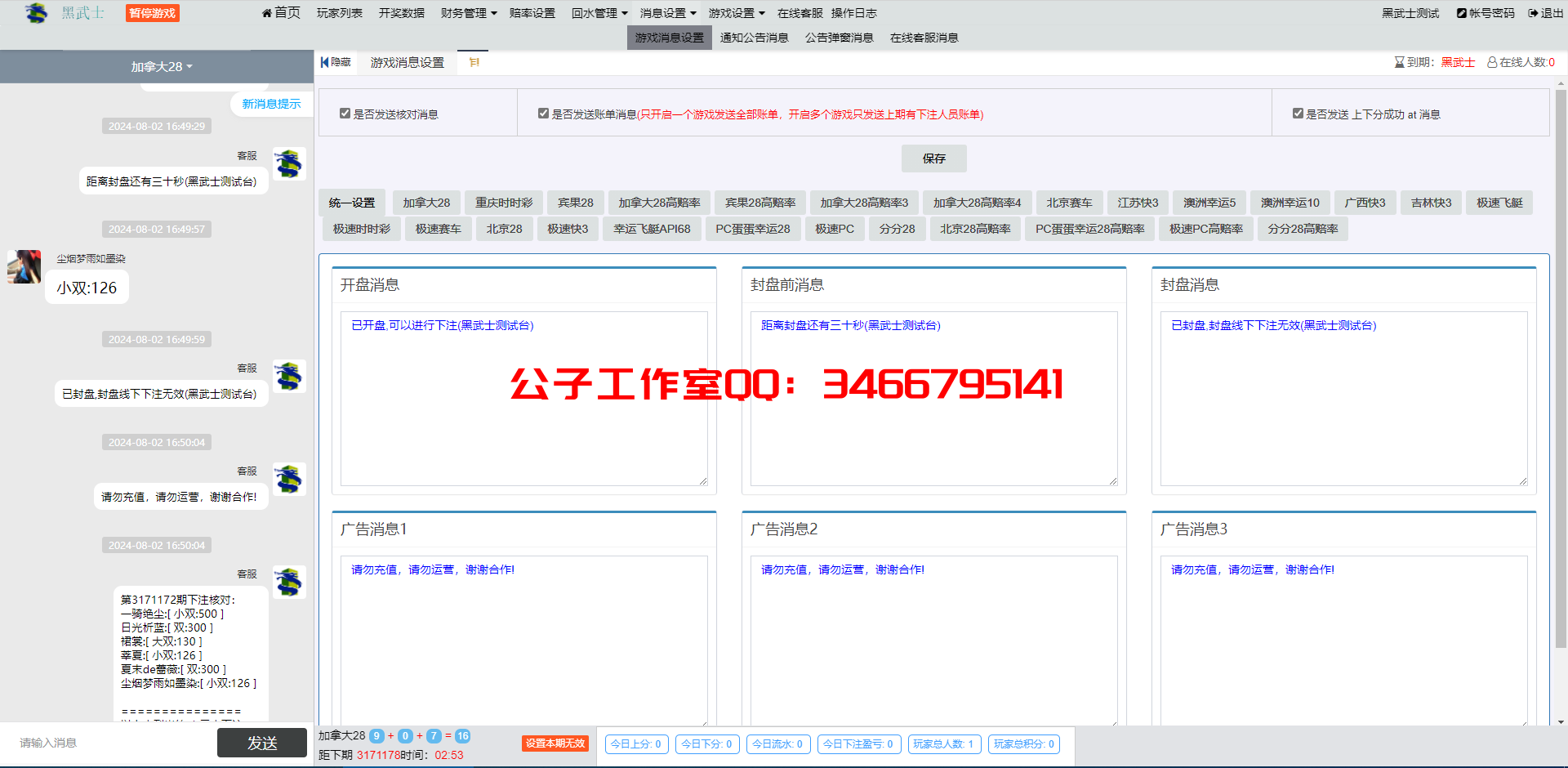
Task: Click the 暂停游戏 button
Action: click(x=153, y=13)
